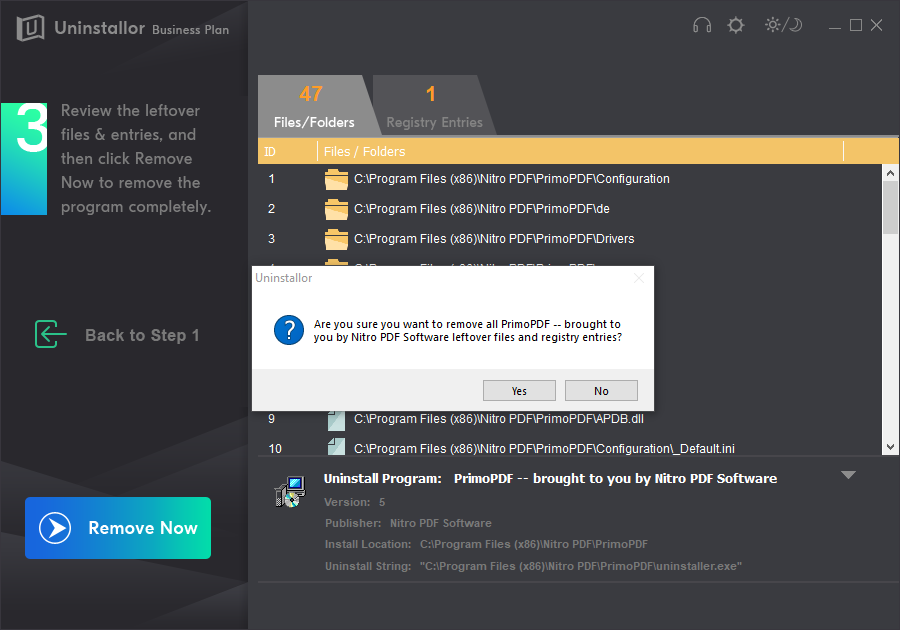This screenshot has width=900, height=630.
Task: Click the question mark dialog icon
Action: [289, 330]
